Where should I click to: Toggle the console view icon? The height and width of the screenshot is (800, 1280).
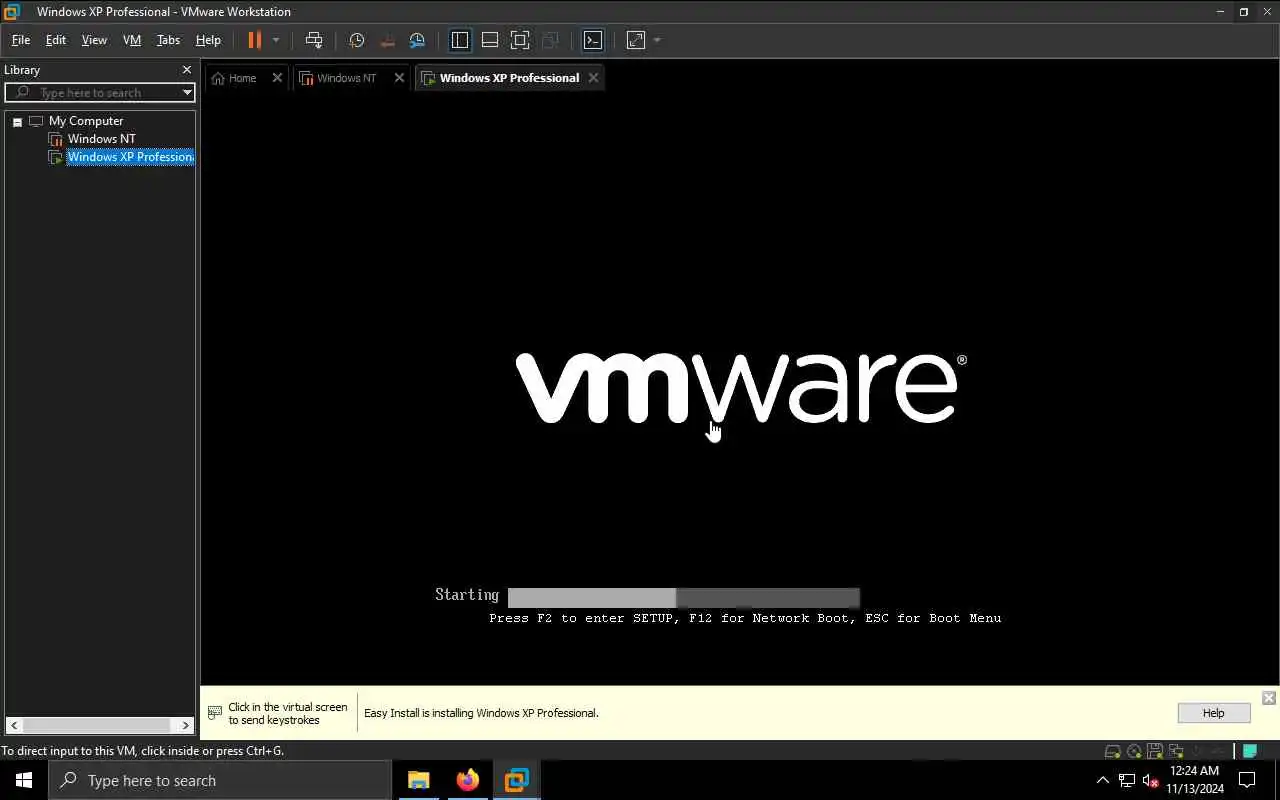tap(593, 40)
